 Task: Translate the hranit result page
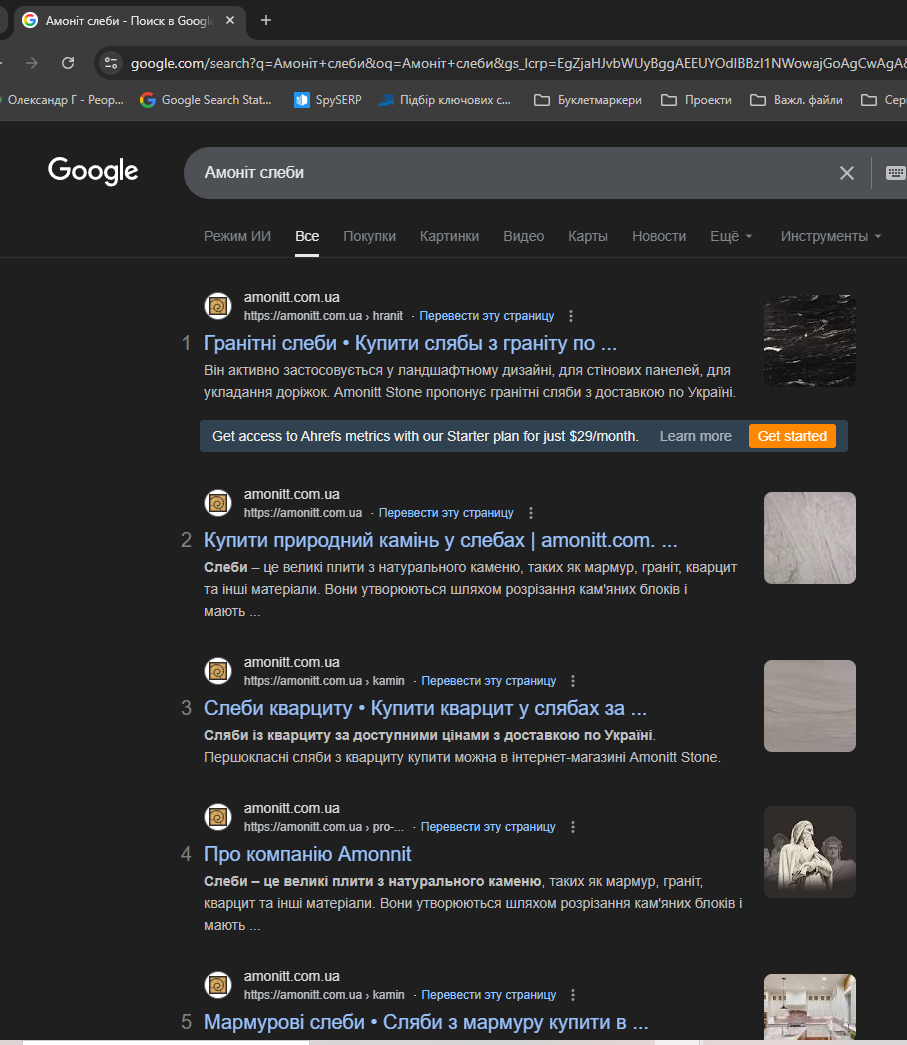pos(486,316)
